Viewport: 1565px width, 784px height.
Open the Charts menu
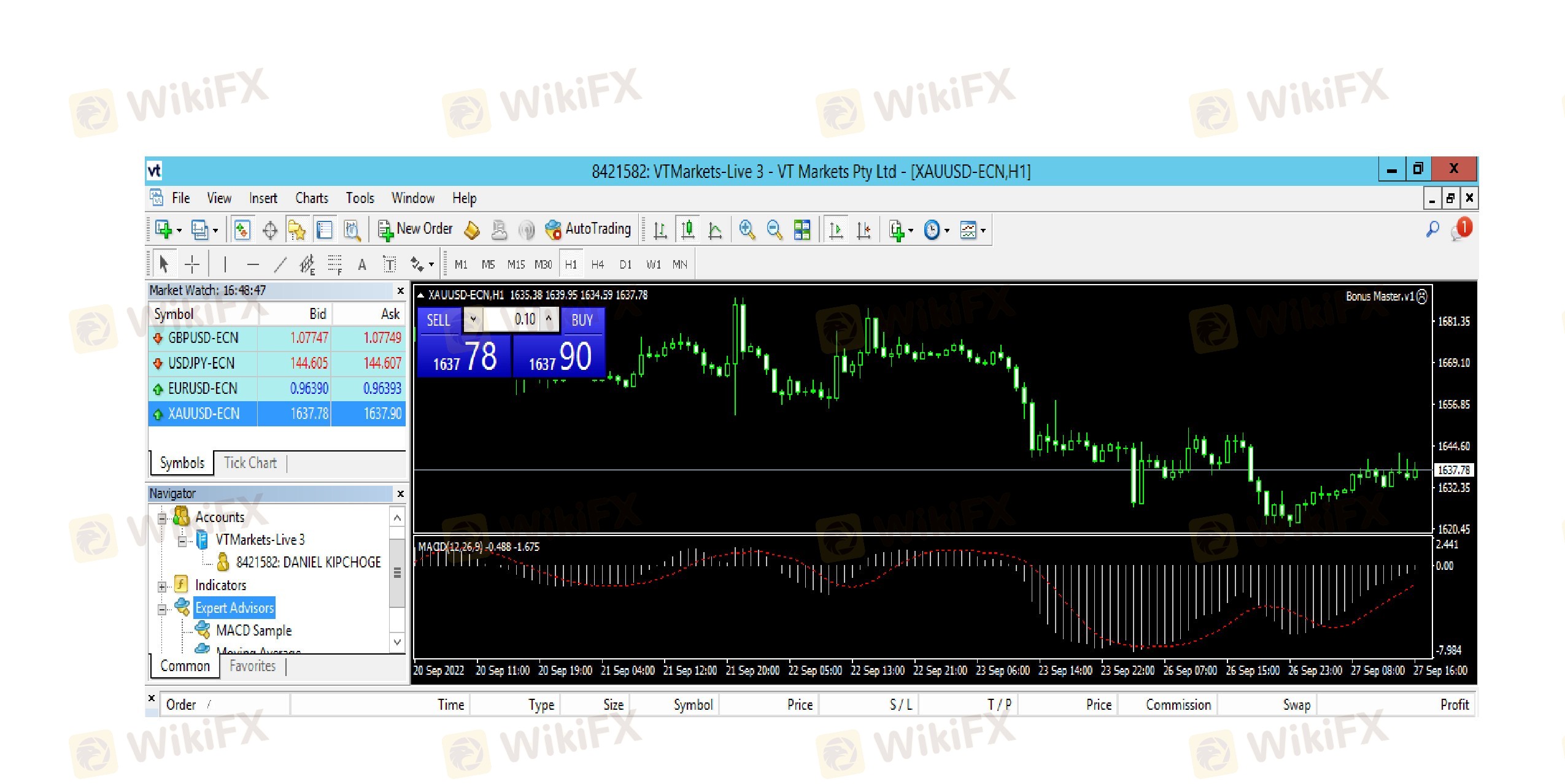click(312, 198)
